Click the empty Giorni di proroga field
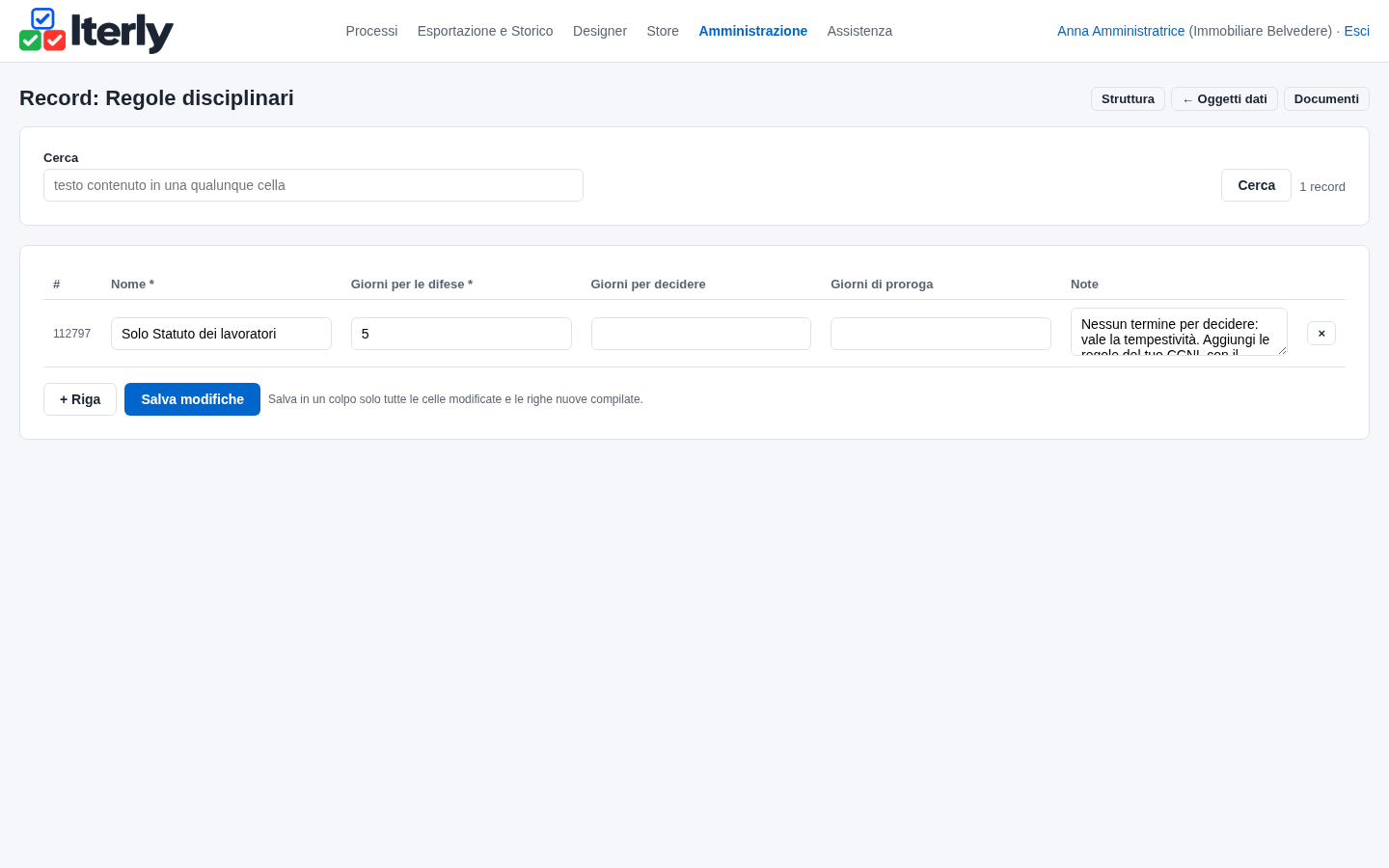 tap(940, 334)
